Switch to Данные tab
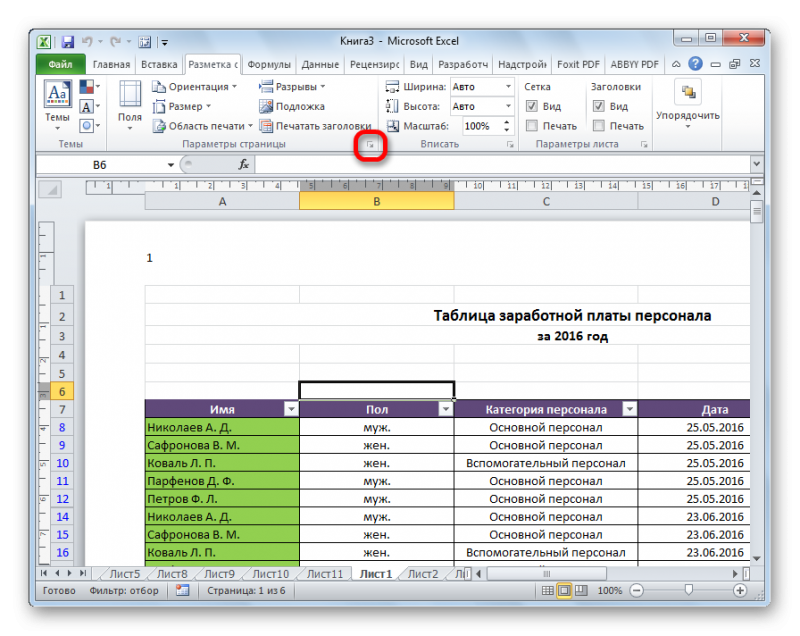Screen dimensions: 800x636 pos(320,65)
